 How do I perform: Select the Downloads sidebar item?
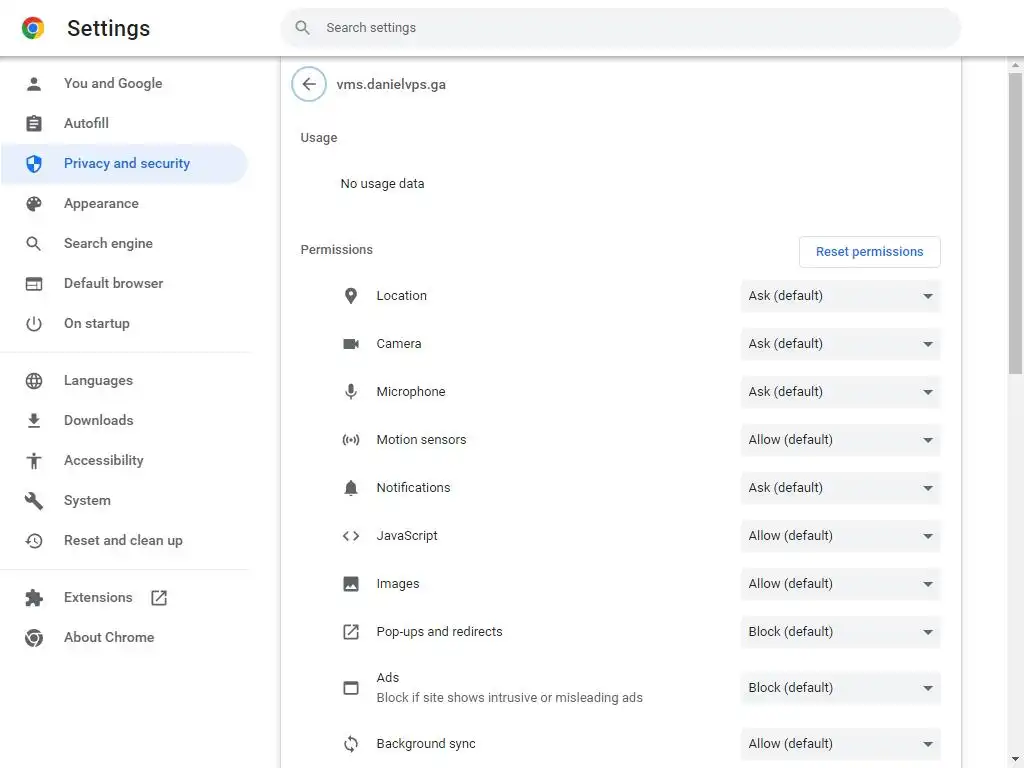point(98,421)
